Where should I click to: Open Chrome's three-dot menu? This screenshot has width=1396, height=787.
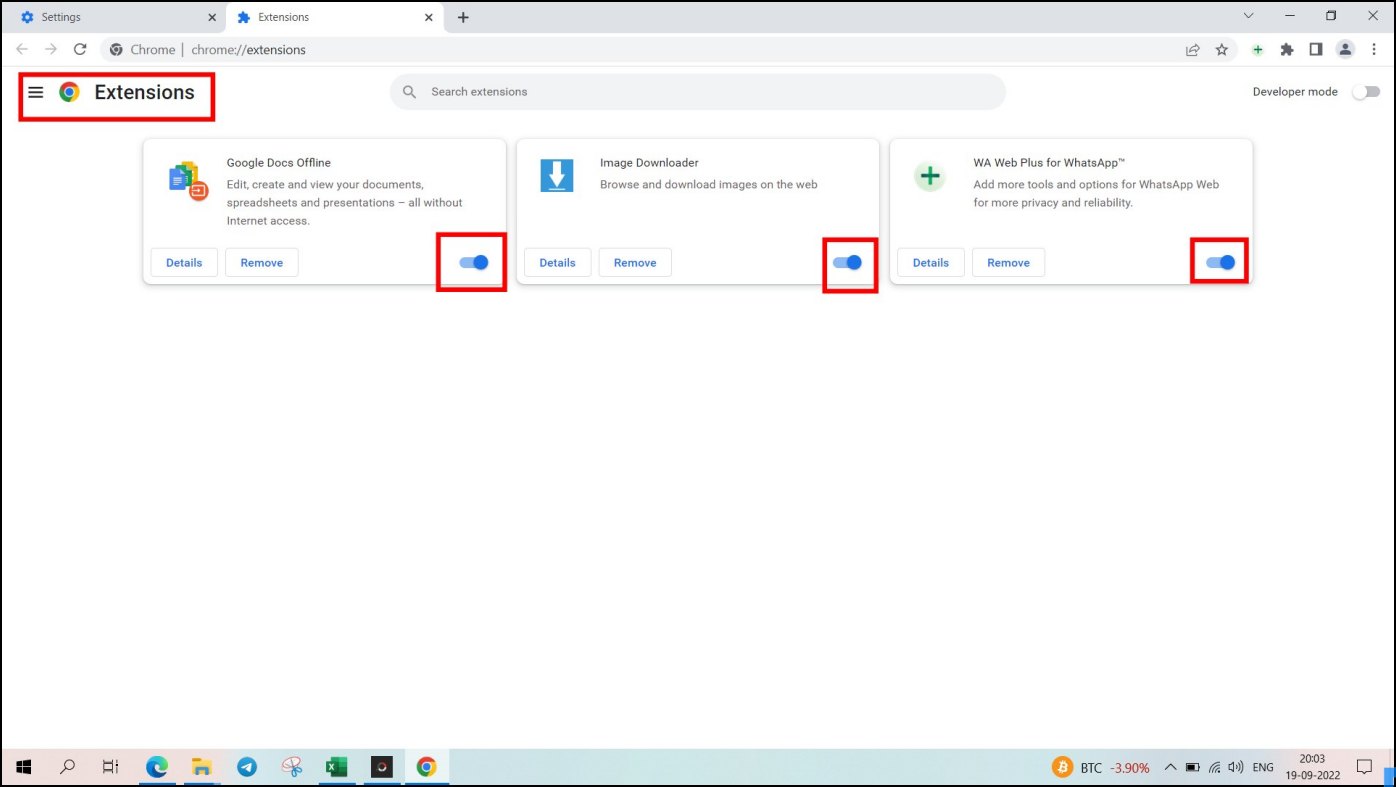coord(1374,49)
